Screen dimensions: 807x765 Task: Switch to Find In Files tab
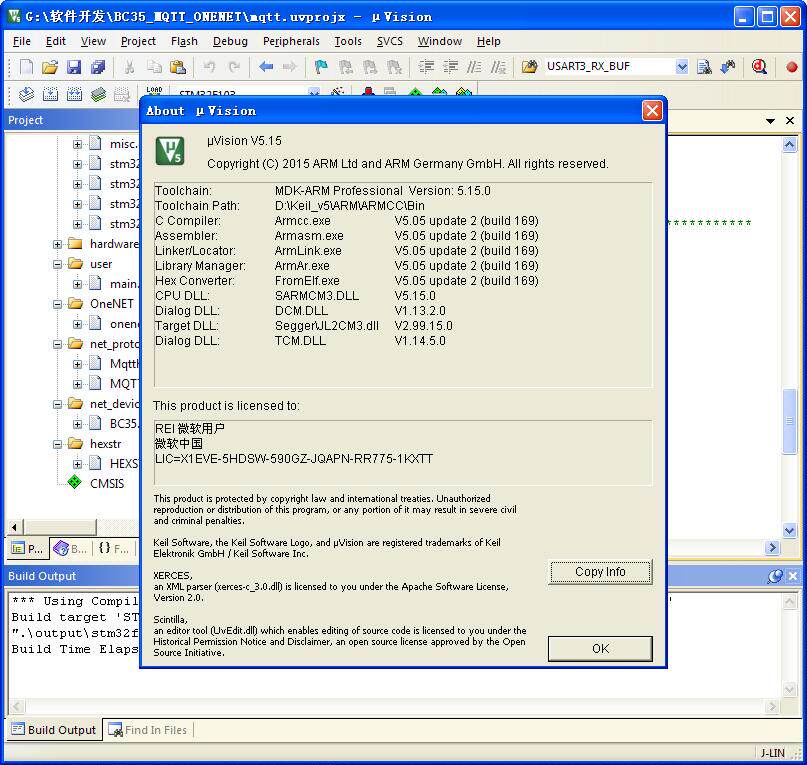(148, 729)
